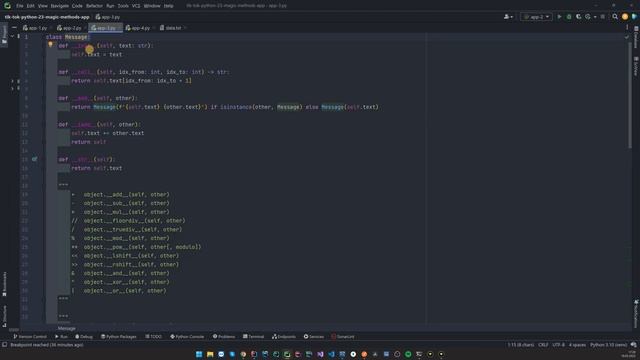
Task: Switch to the app-1.py editor tab
Action: point(35,28)
